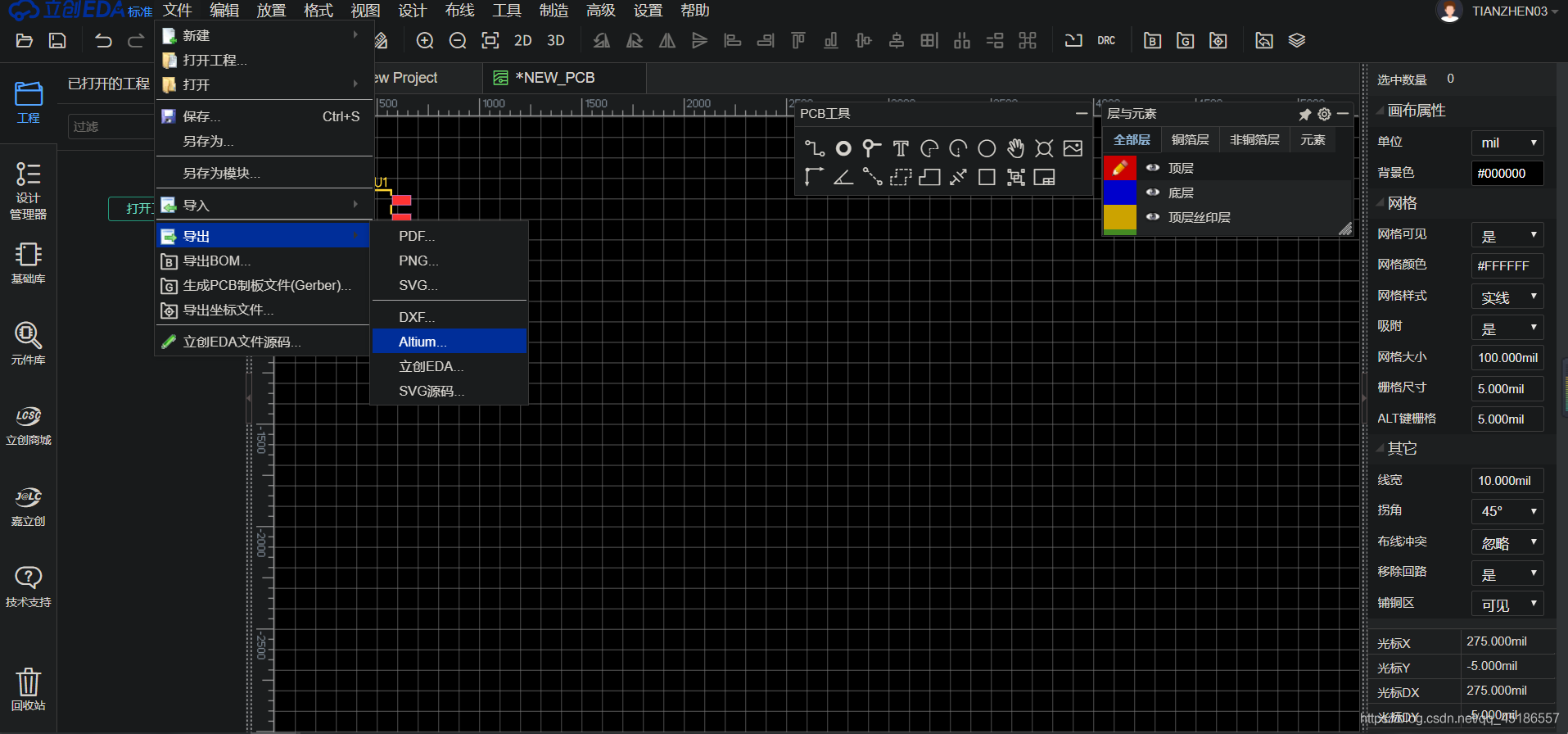Image resolution: width=1568 pixels, height=734 pixels.
Task: Open the 回收站 recycle bin
Action: 28,689
